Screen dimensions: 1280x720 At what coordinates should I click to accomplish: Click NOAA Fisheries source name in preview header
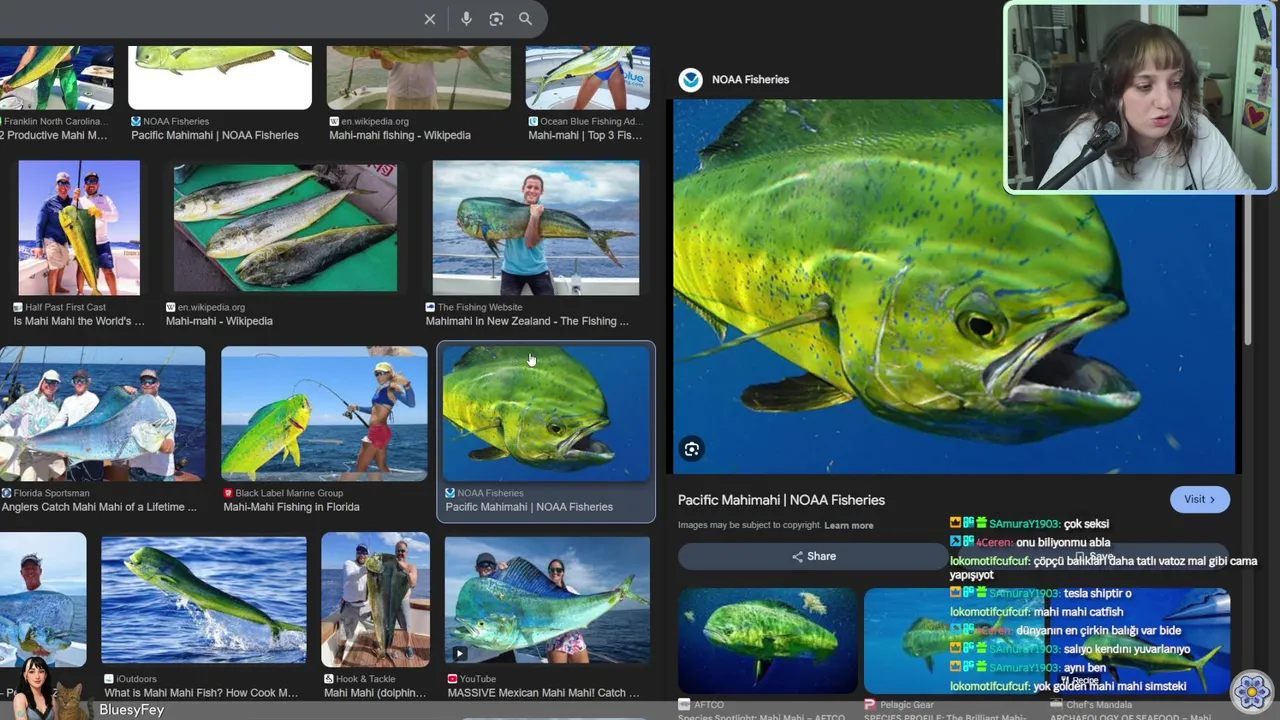[x=750, y=80]
